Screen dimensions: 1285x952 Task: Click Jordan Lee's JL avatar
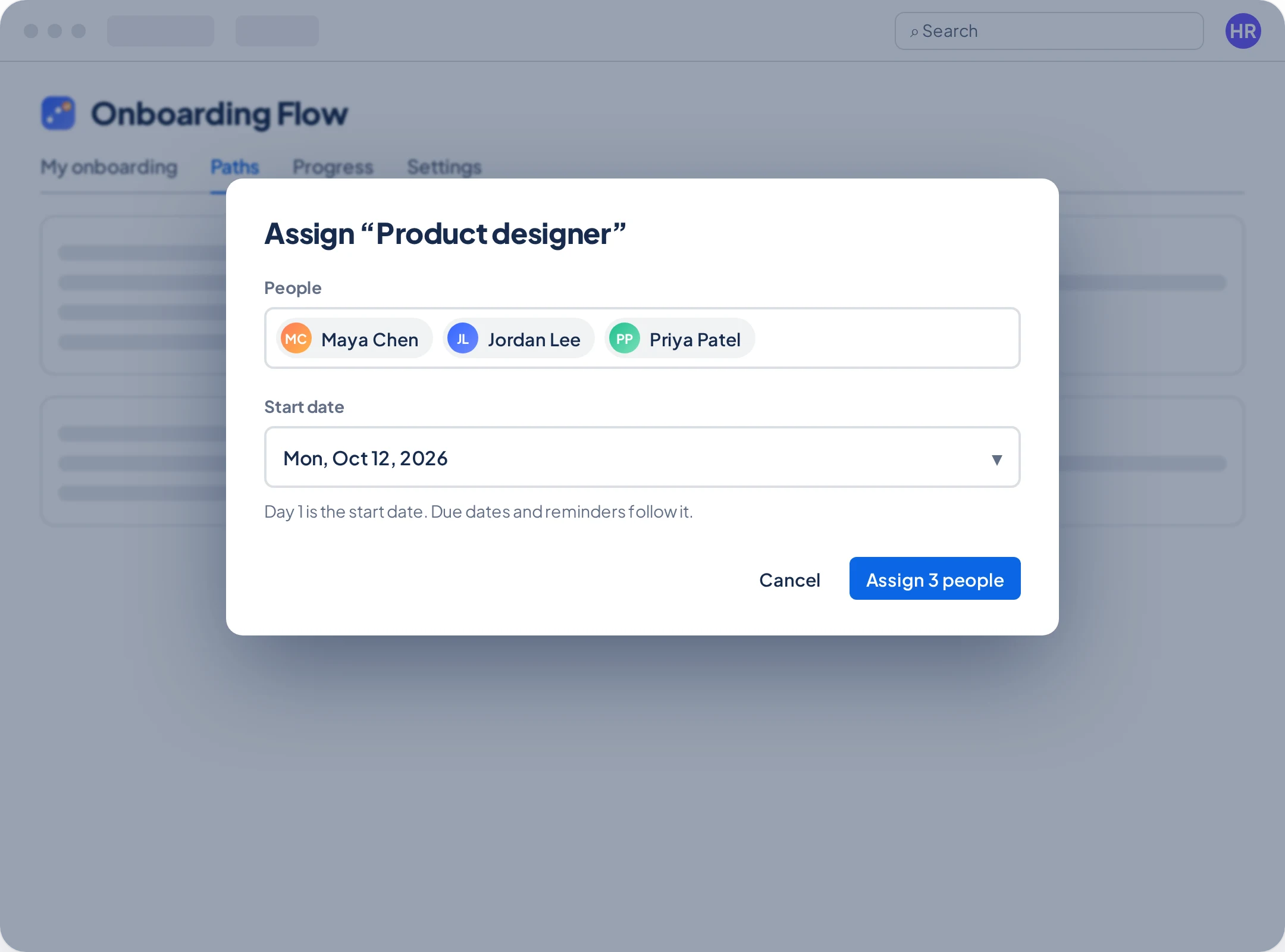pos(462,339)
